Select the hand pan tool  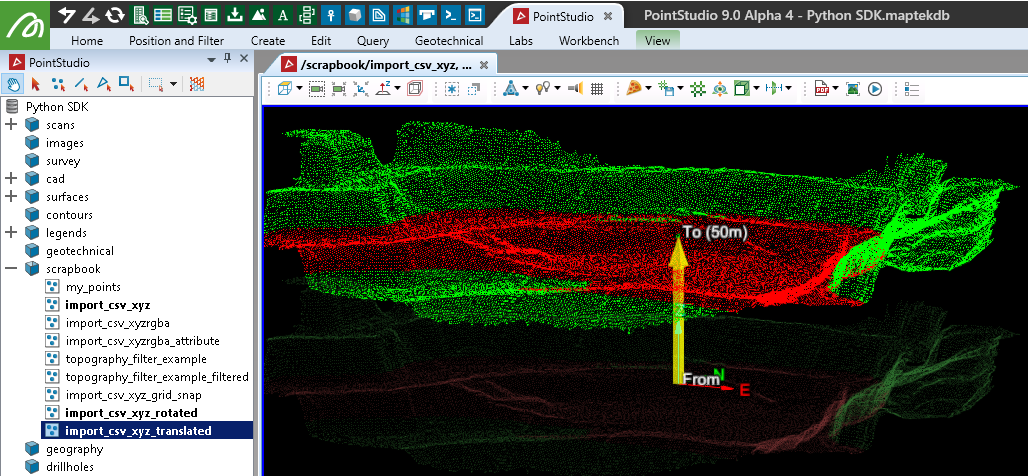[12, 84]
